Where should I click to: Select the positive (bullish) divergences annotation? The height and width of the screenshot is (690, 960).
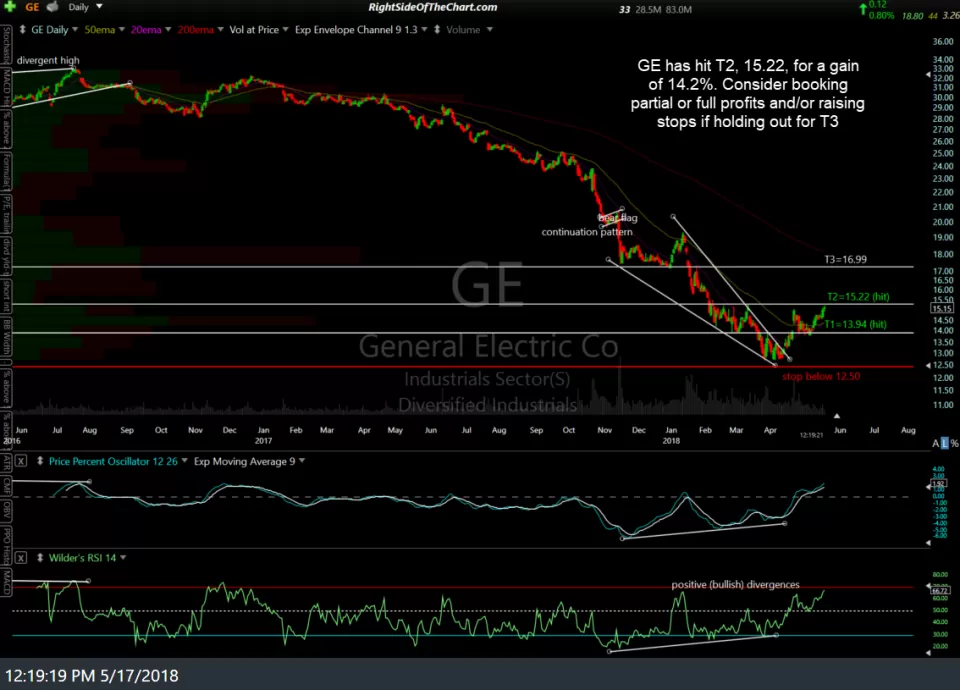pyautogui.click(x=735, y=585)
